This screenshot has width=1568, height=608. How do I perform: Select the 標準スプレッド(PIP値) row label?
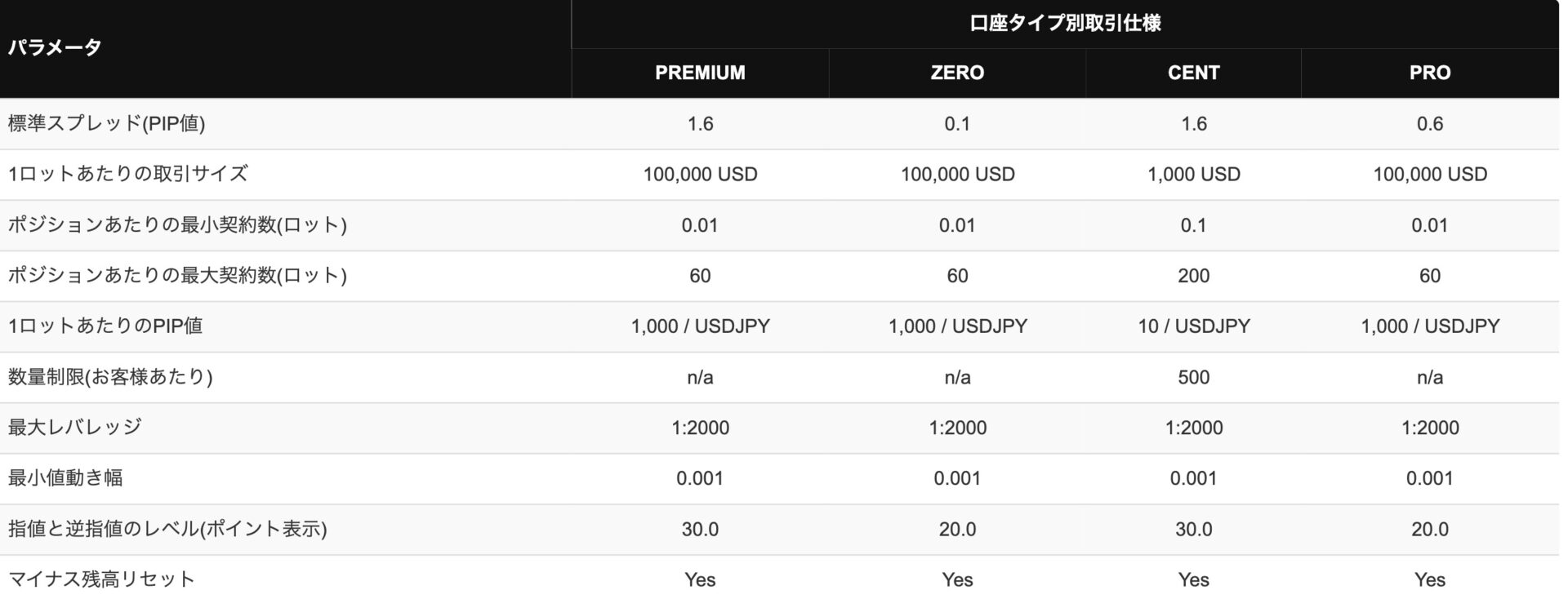pyautogui.click(x=106, y=123)
